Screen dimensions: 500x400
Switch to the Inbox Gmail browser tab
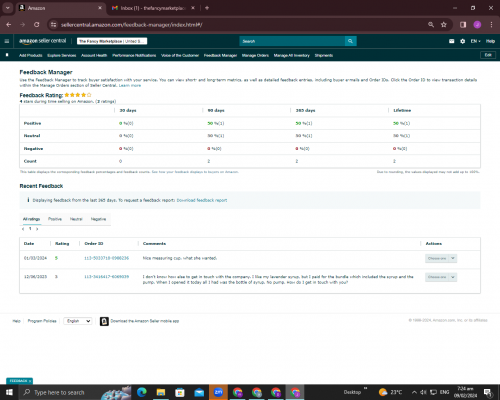pos(153,8)
